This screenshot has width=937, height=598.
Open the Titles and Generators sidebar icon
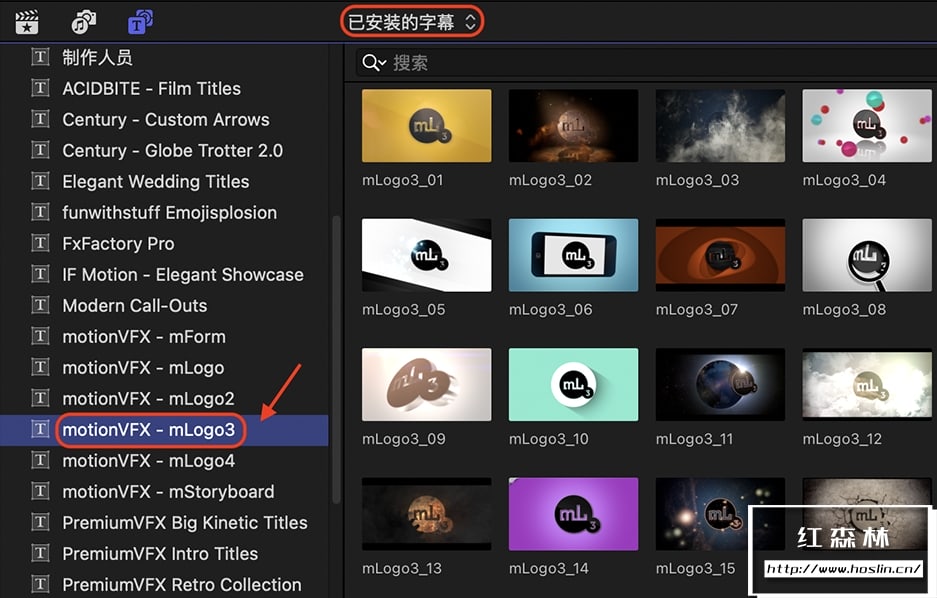point(140,22)
